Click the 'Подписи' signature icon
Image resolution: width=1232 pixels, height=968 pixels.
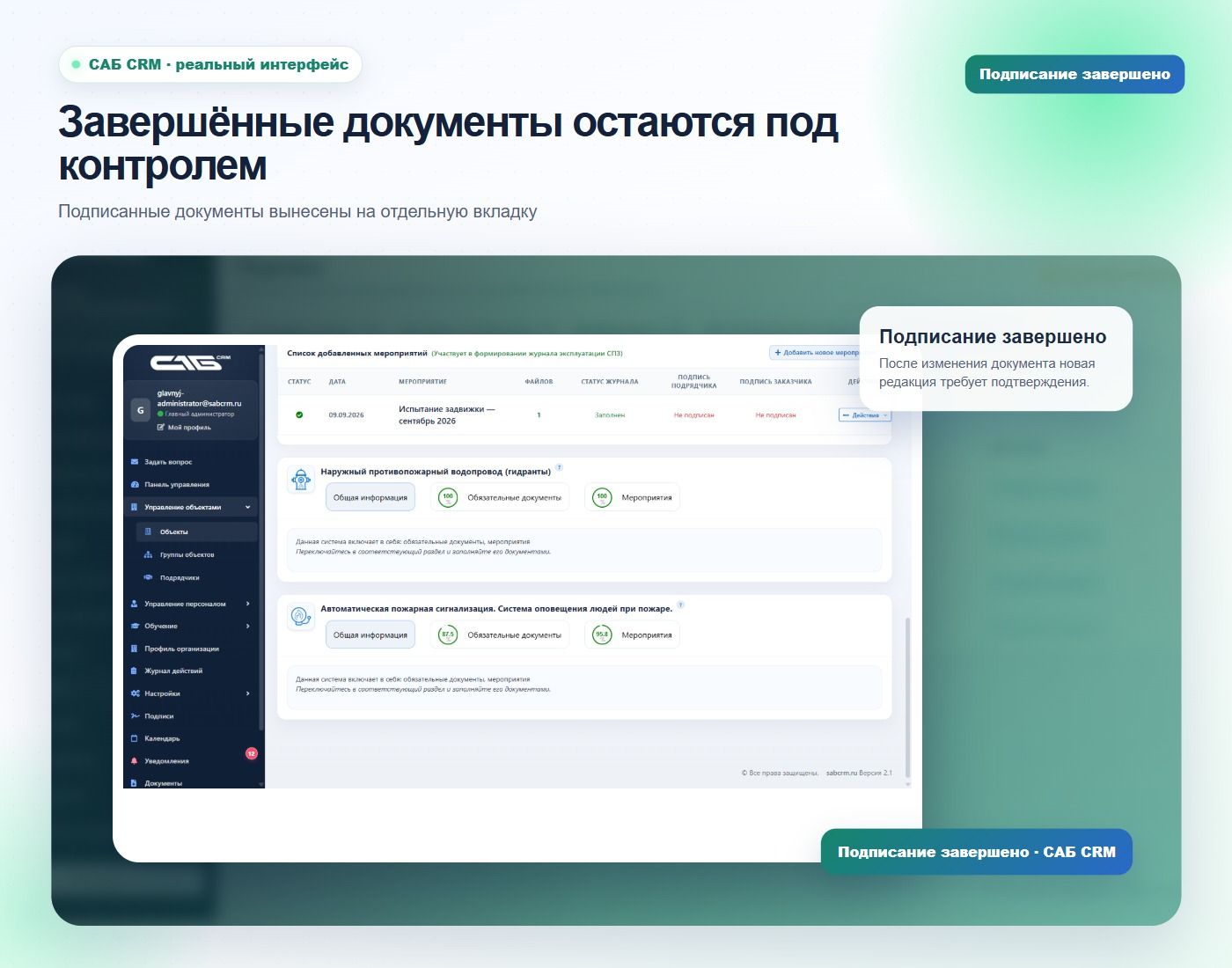[135, 716]
